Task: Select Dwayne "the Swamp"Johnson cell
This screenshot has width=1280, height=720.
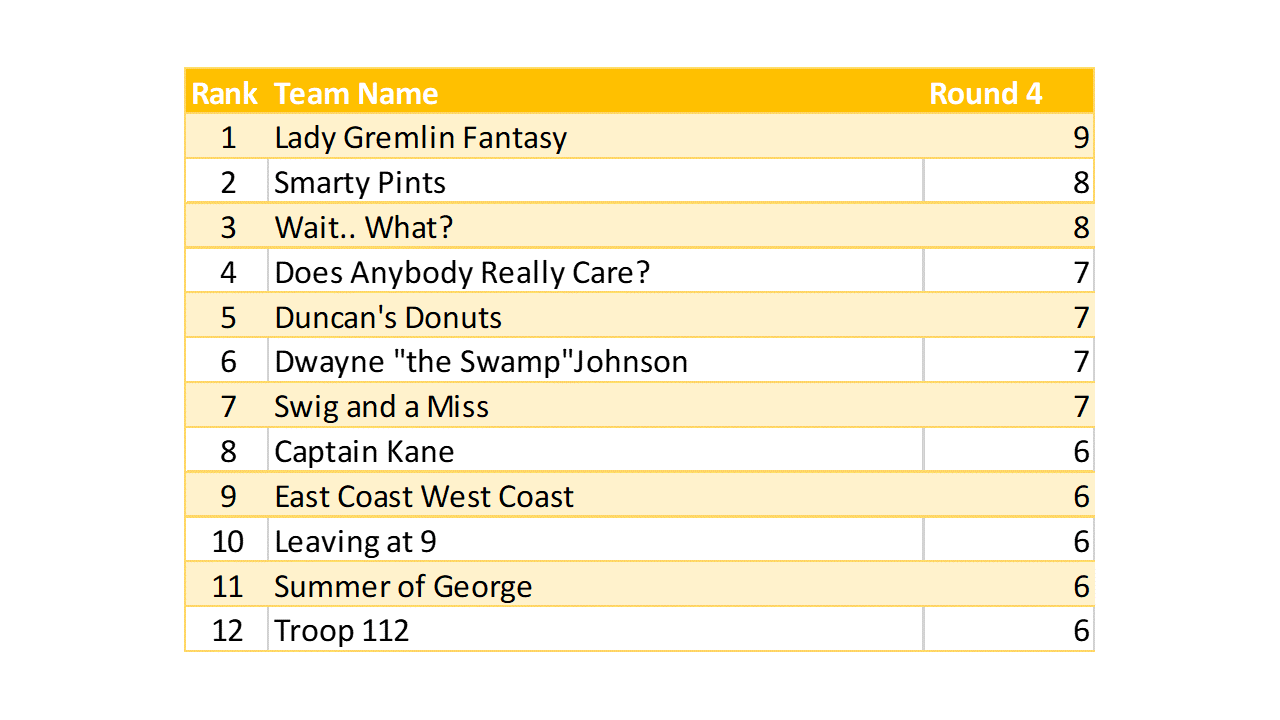Action: [481, 361]
